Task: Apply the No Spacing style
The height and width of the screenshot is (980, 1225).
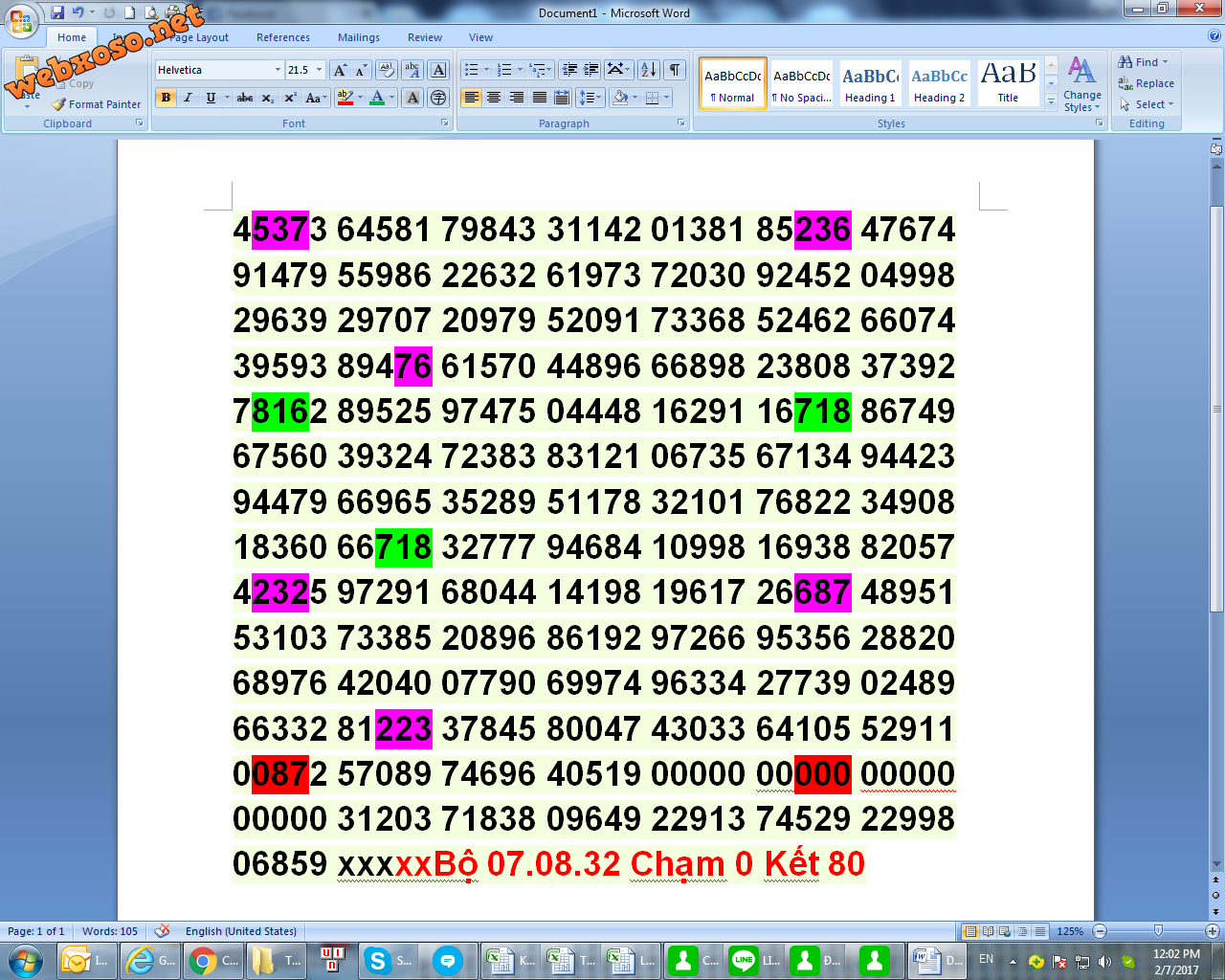Action: pyautogui.click(x=802, y=84)
